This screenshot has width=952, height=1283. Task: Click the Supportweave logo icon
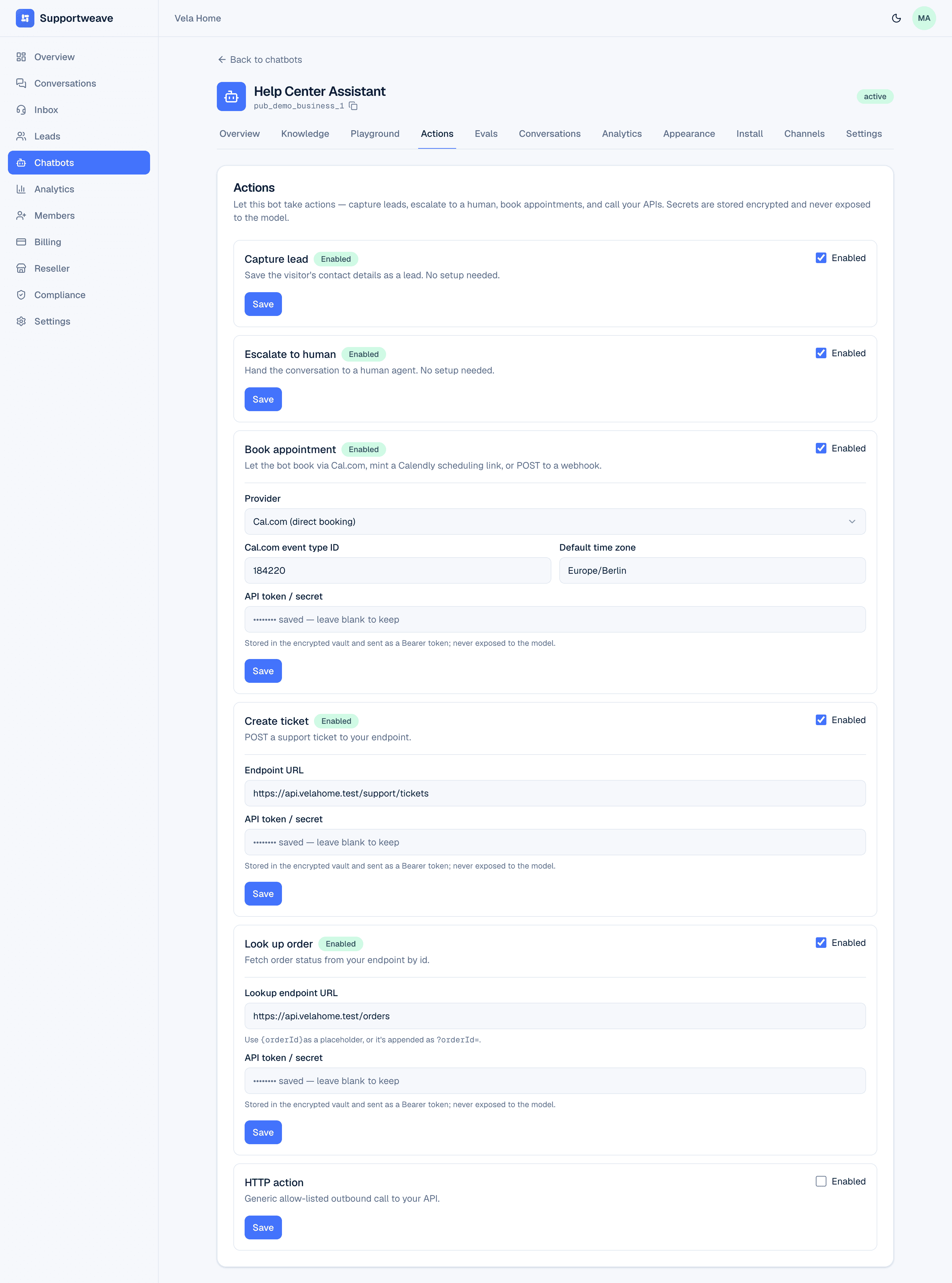pyautogui.click(x=25, y=19)
